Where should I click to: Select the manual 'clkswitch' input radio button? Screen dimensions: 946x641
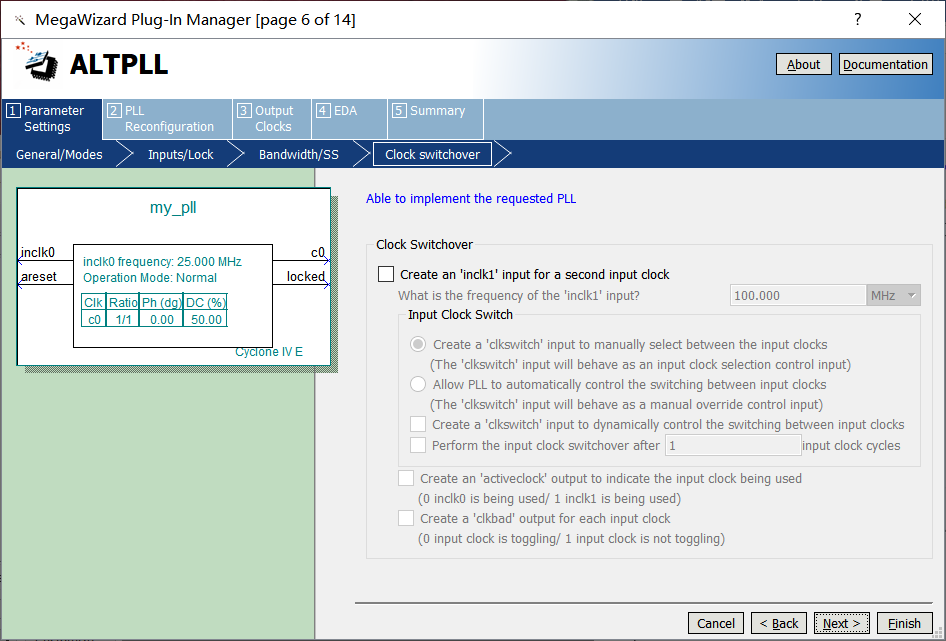point(419,345)
